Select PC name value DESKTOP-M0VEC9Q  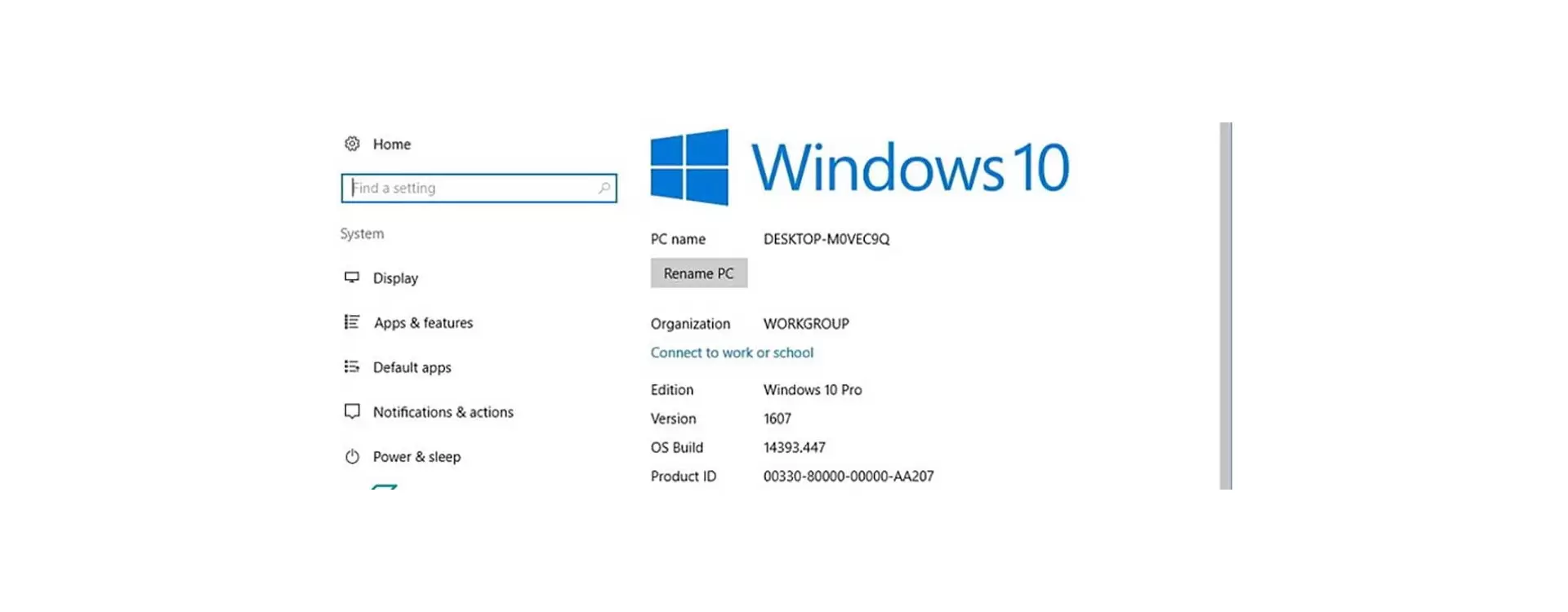click(x=826, y=239)
